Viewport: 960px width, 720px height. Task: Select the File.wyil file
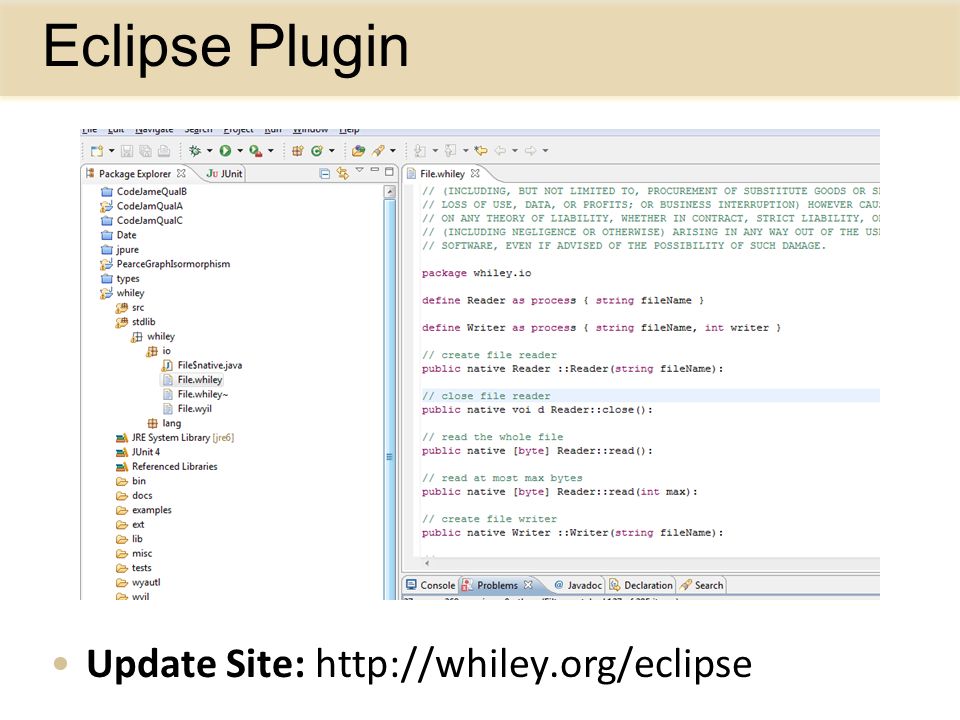tap(187, 409)
